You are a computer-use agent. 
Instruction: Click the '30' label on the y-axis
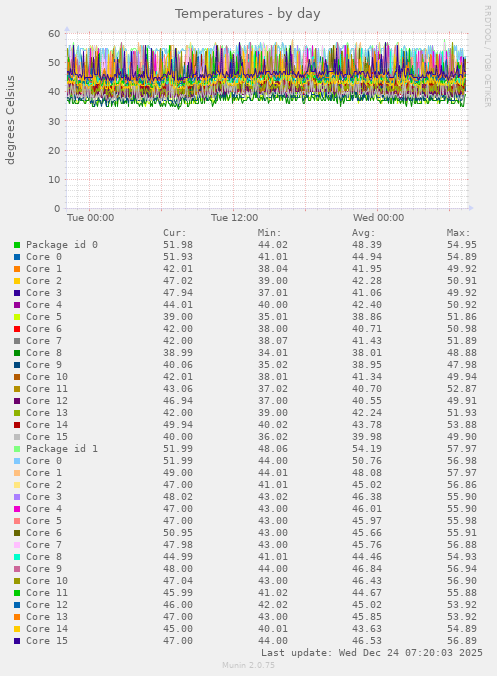point(54,121)
